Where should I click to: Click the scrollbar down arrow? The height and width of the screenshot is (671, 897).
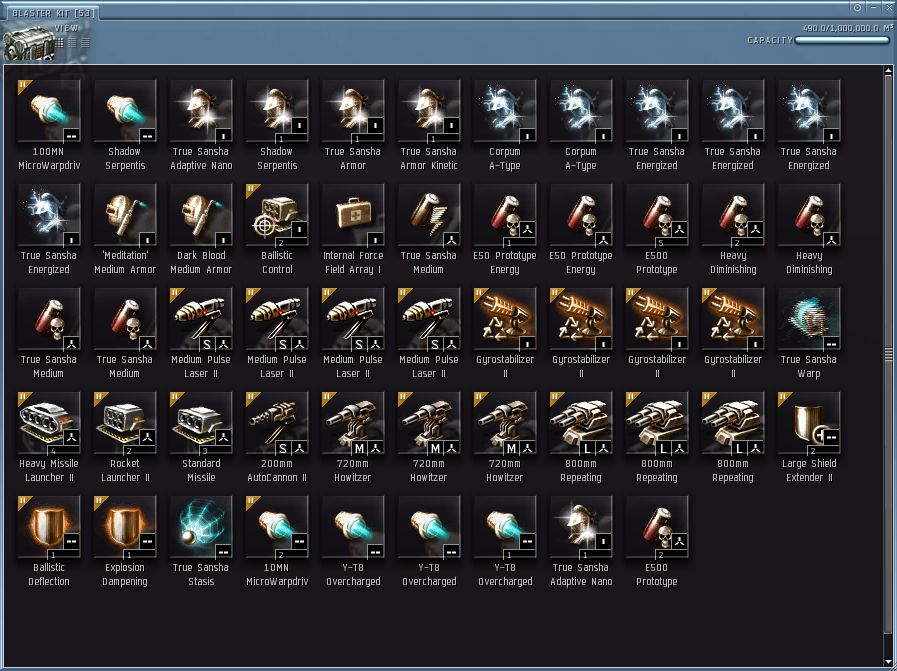tap(888, 661)
